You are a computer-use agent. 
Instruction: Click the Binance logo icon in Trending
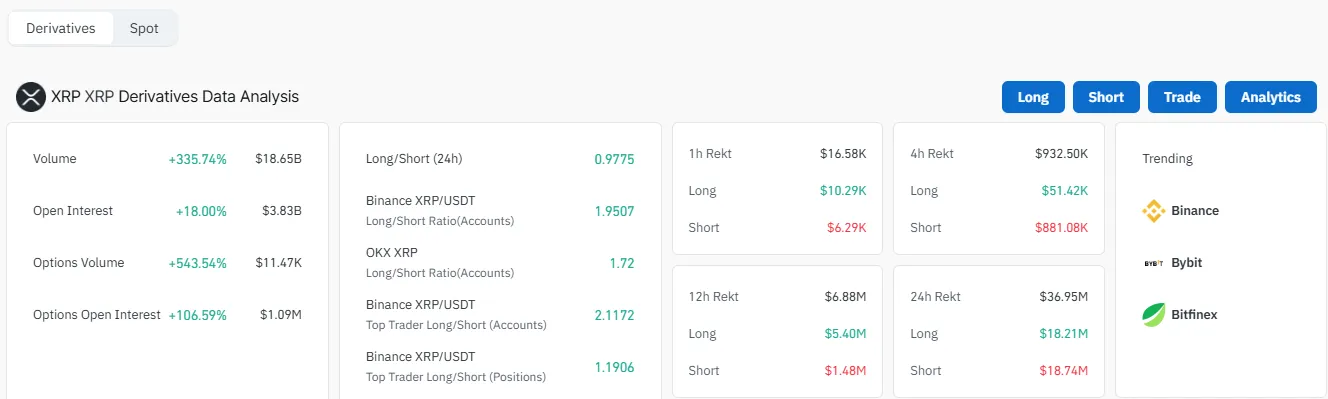point(1153,211)
